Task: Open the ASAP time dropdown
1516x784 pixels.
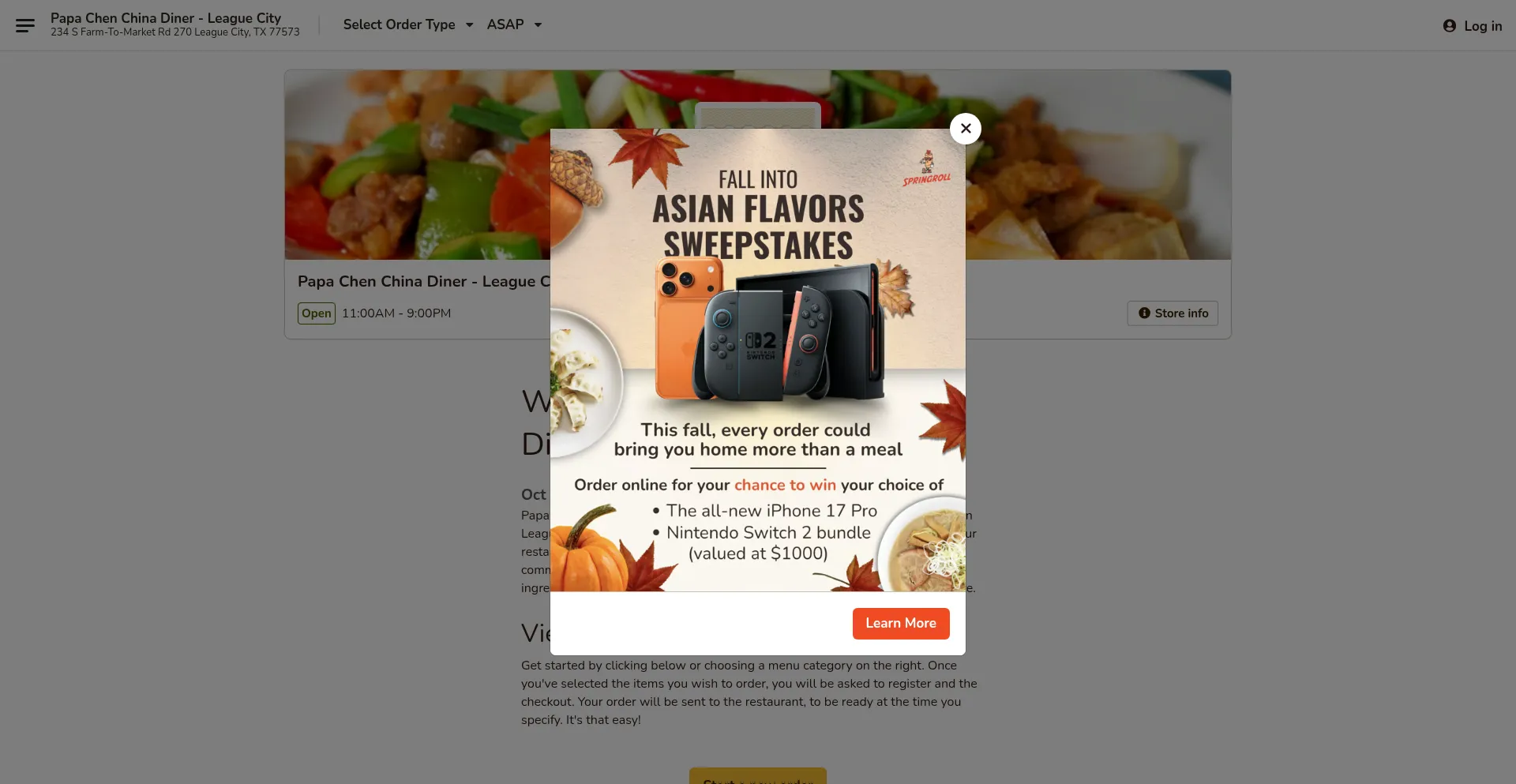Action: [514, 24]
